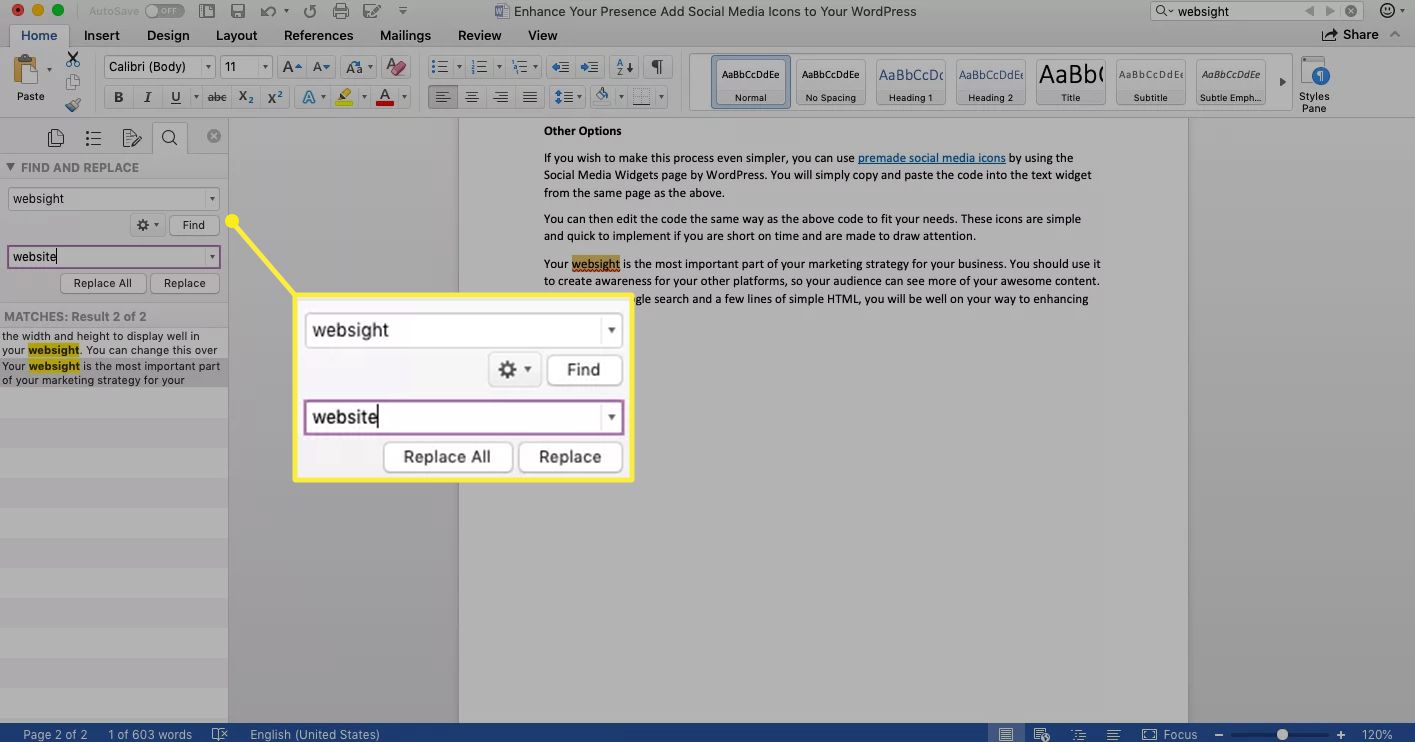The width and height of the screenshot is (1415, 742).
Task: Increase font size with the larger A icon
Action: [291, 67]
